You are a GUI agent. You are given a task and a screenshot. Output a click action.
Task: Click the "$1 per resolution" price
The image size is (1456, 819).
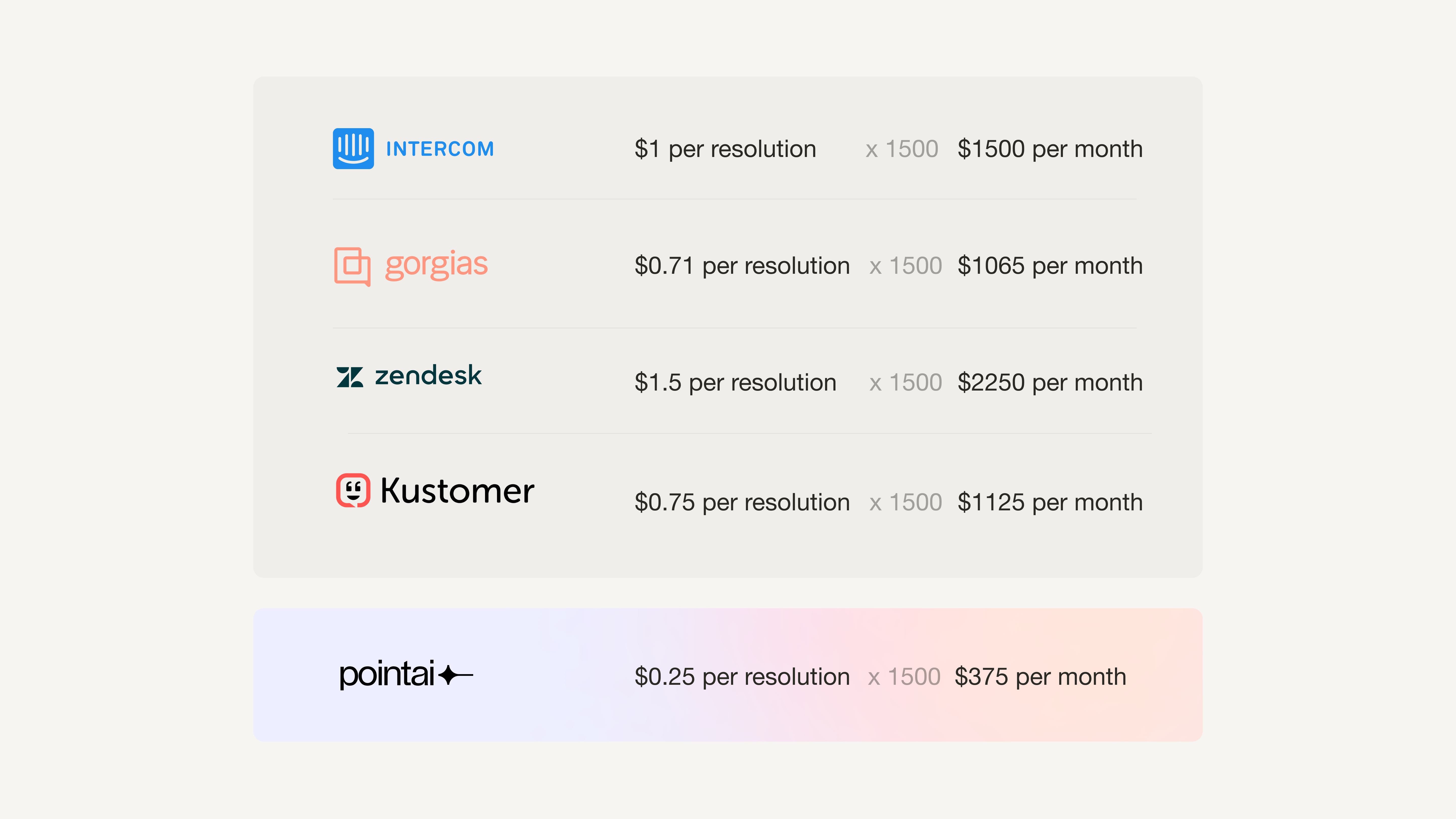coord(725,149)
